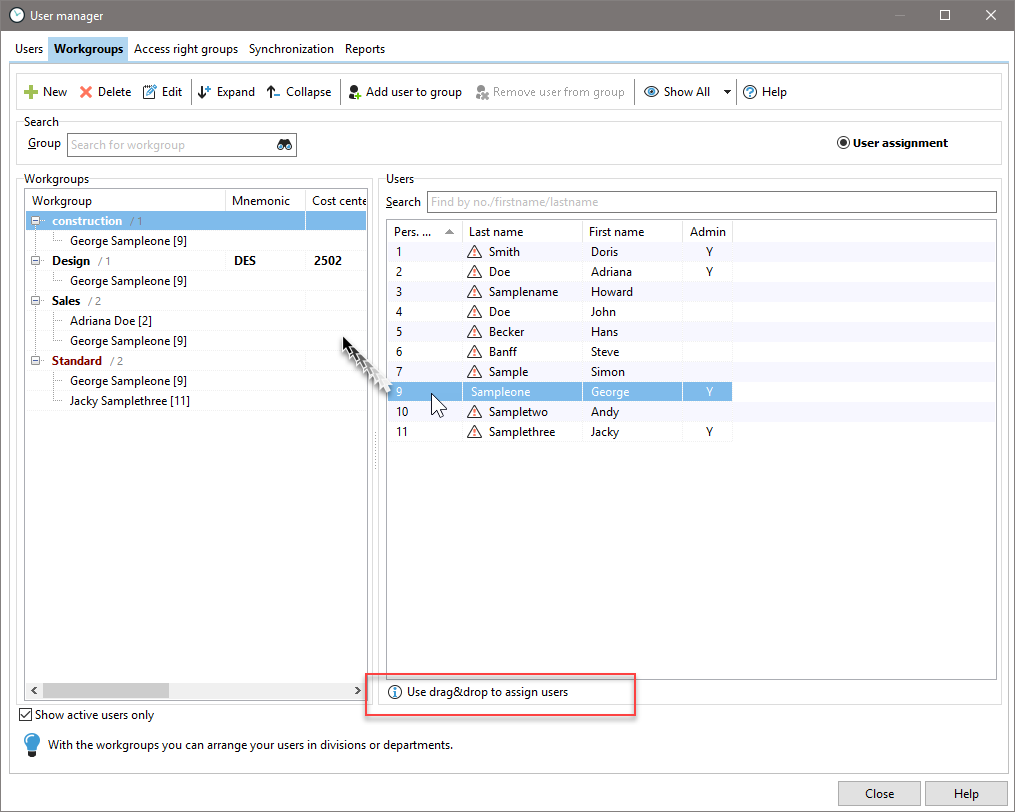This screenshot has width=1015, height=812.
Task: Open the Synchronization tab
Action: (x=291, y=49)
